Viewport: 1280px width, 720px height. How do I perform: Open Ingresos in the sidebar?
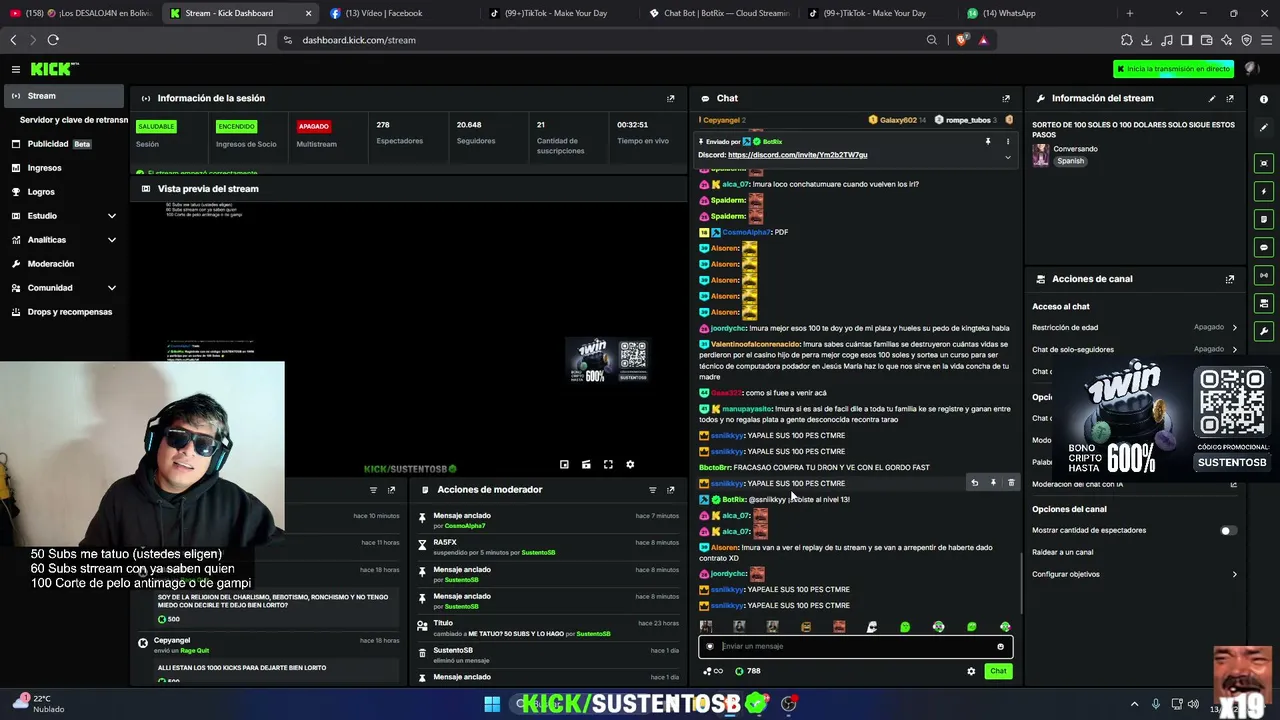[65, 168]
